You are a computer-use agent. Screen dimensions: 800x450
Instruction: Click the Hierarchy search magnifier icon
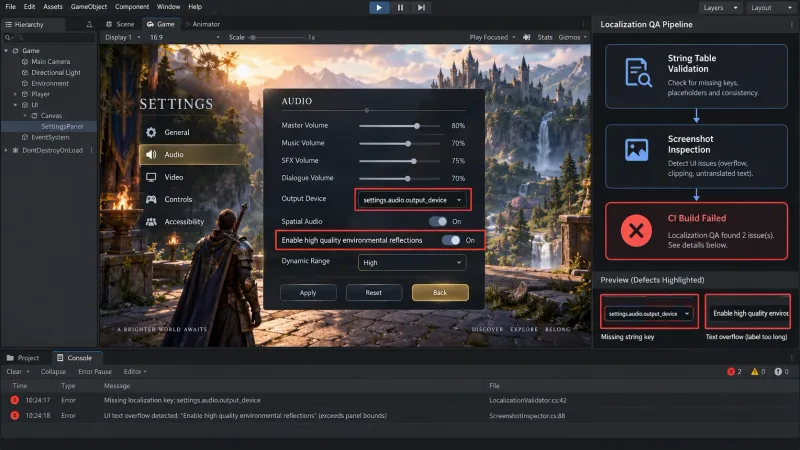(8, 38)
